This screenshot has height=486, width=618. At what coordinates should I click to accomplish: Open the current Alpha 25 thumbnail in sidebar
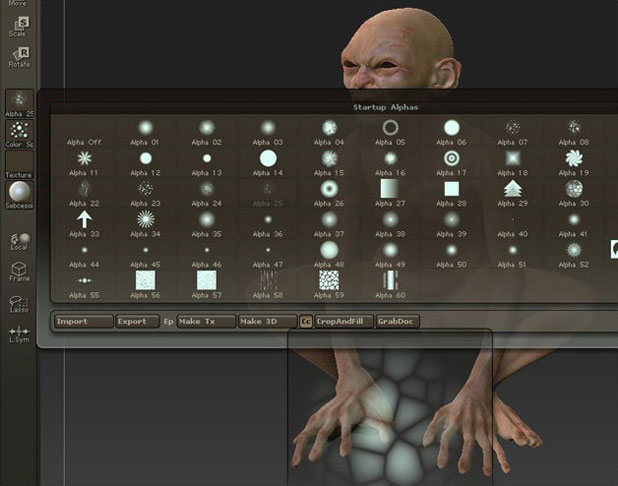tap(19, 103)
